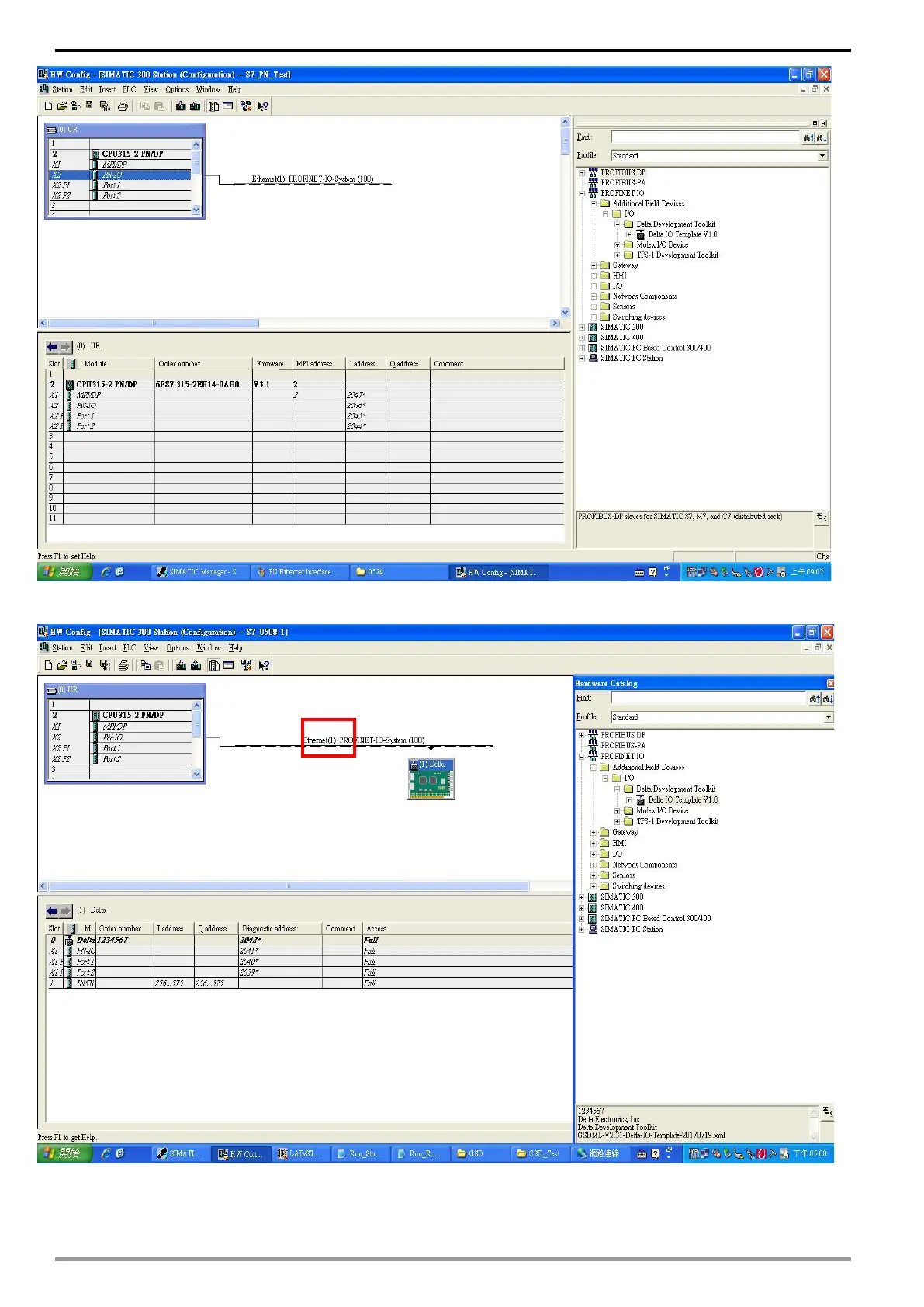Click horizontal scrollbar under S7_0508-1 station view
The height and width of the screenshot is (1307, 924).
click(305, 886)
